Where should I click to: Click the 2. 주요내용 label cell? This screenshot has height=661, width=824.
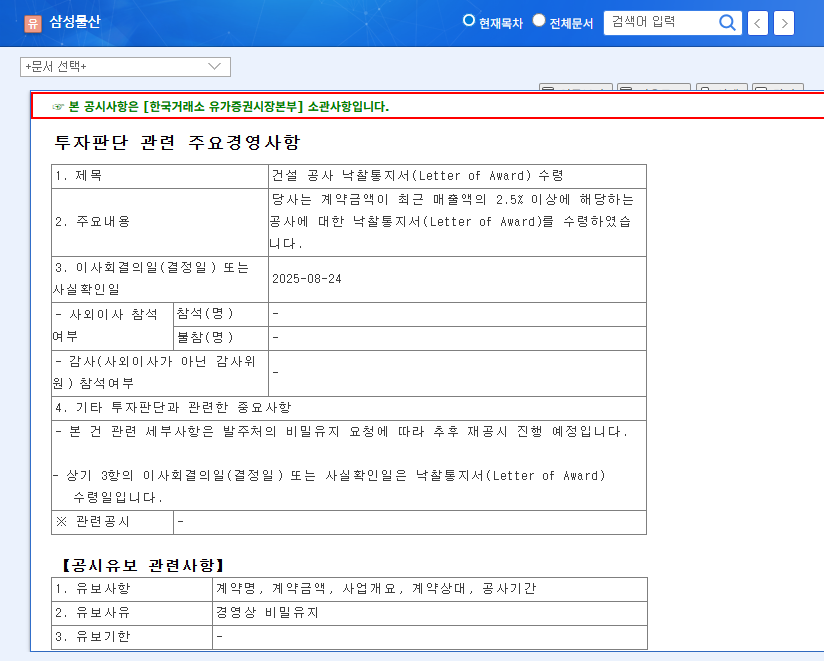(160, 222)
